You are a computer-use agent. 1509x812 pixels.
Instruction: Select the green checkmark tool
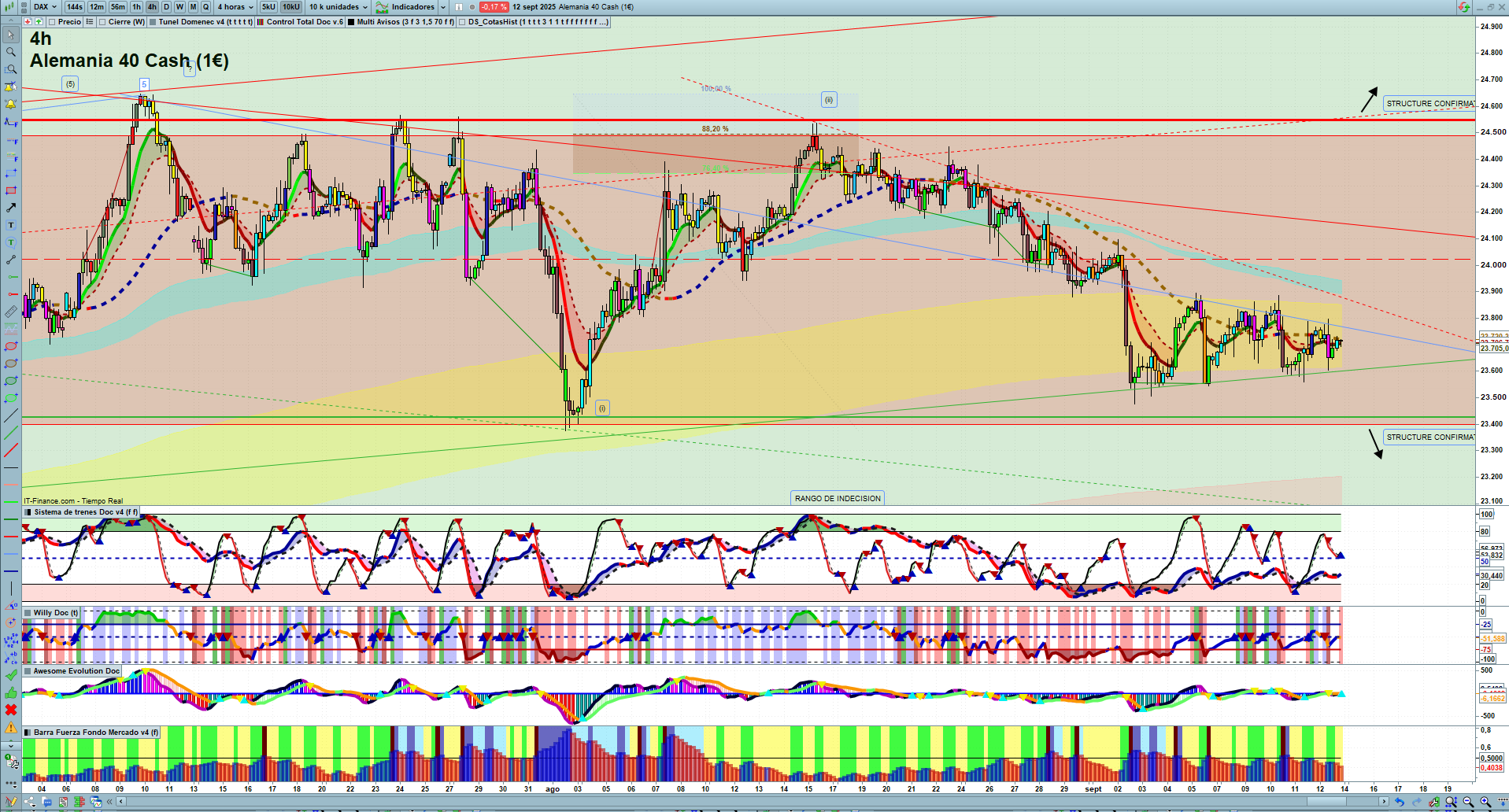(x=11, y=675)
